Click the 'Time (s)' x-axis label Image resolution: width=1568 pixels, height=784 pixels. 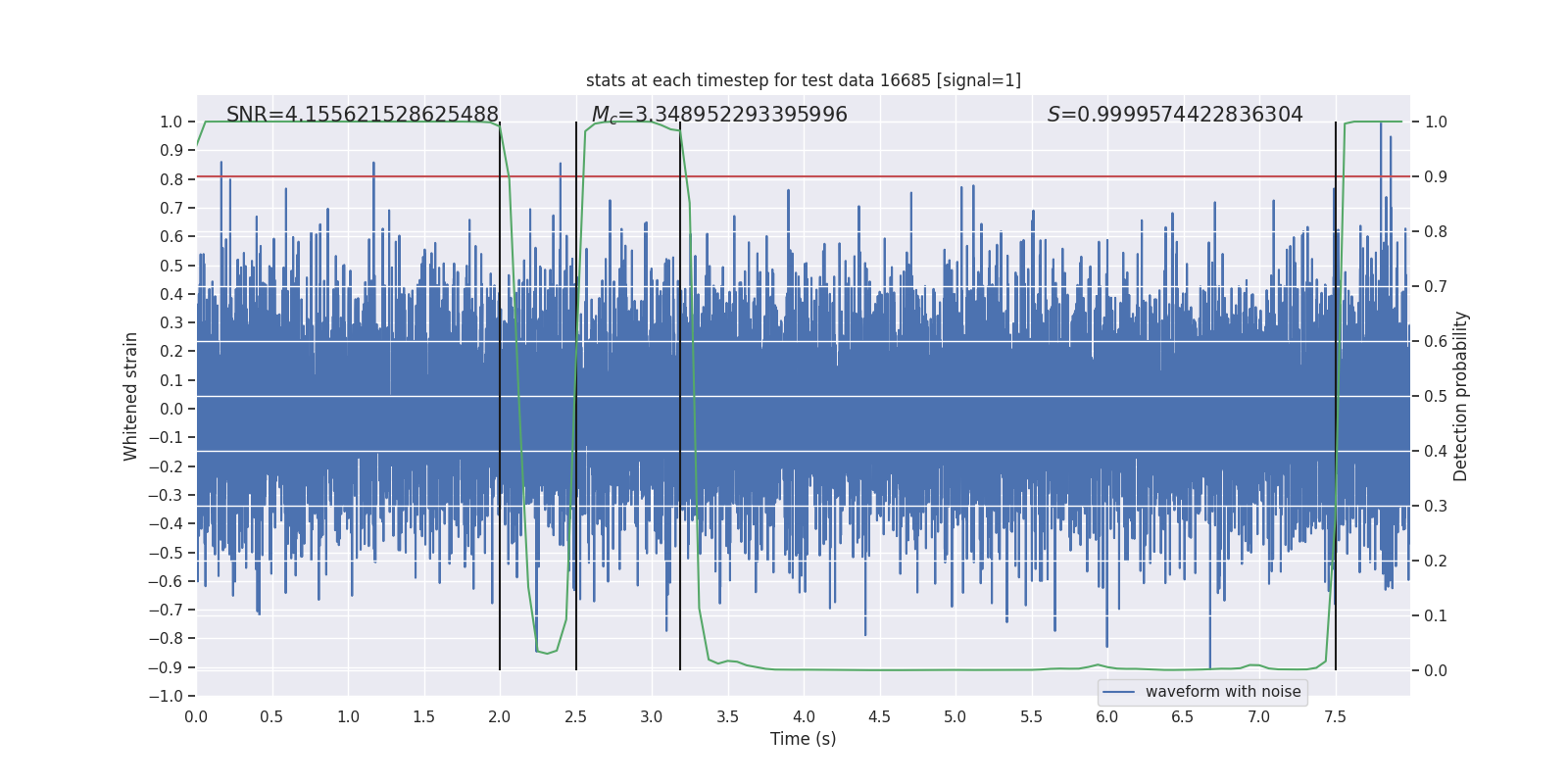804,739
